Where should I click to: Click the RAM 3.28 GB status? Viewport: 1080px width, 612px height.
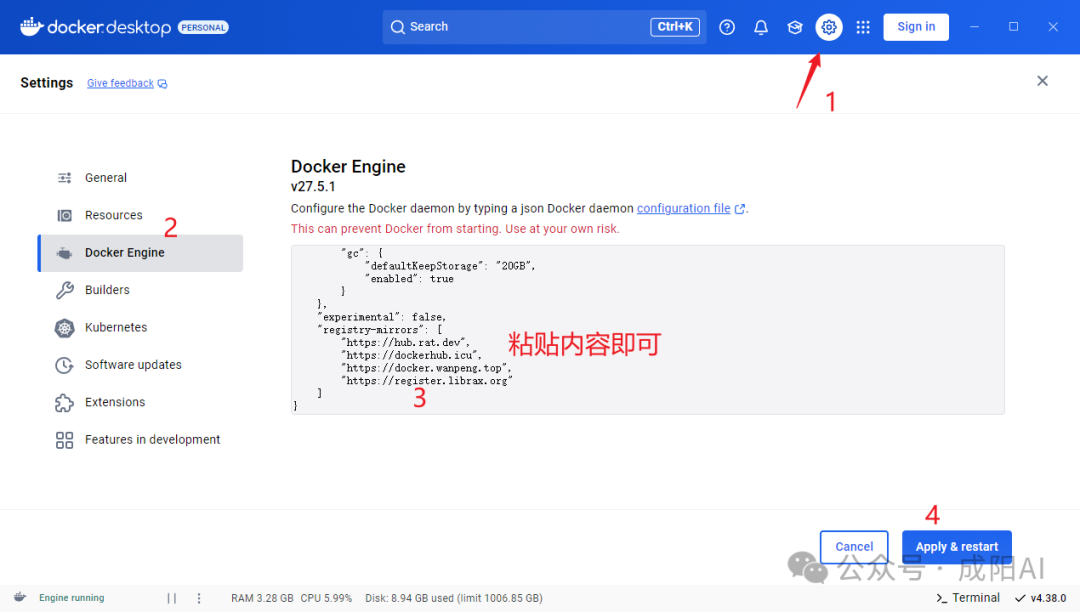coord(262,598)
